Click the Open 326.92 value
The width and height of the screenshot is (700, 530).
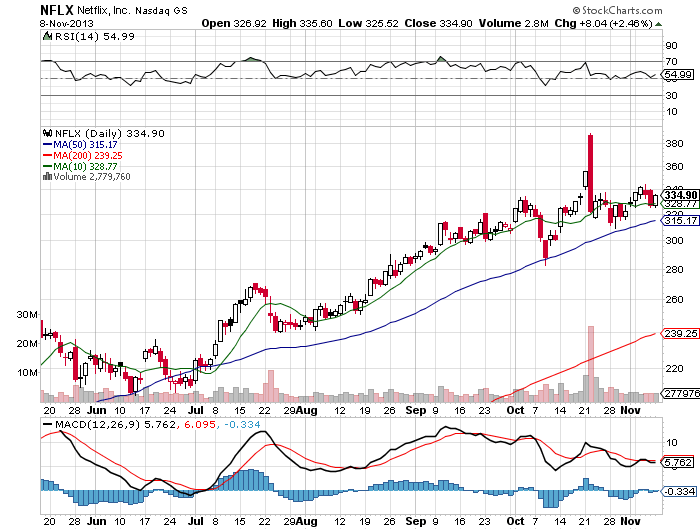point(234,23)
